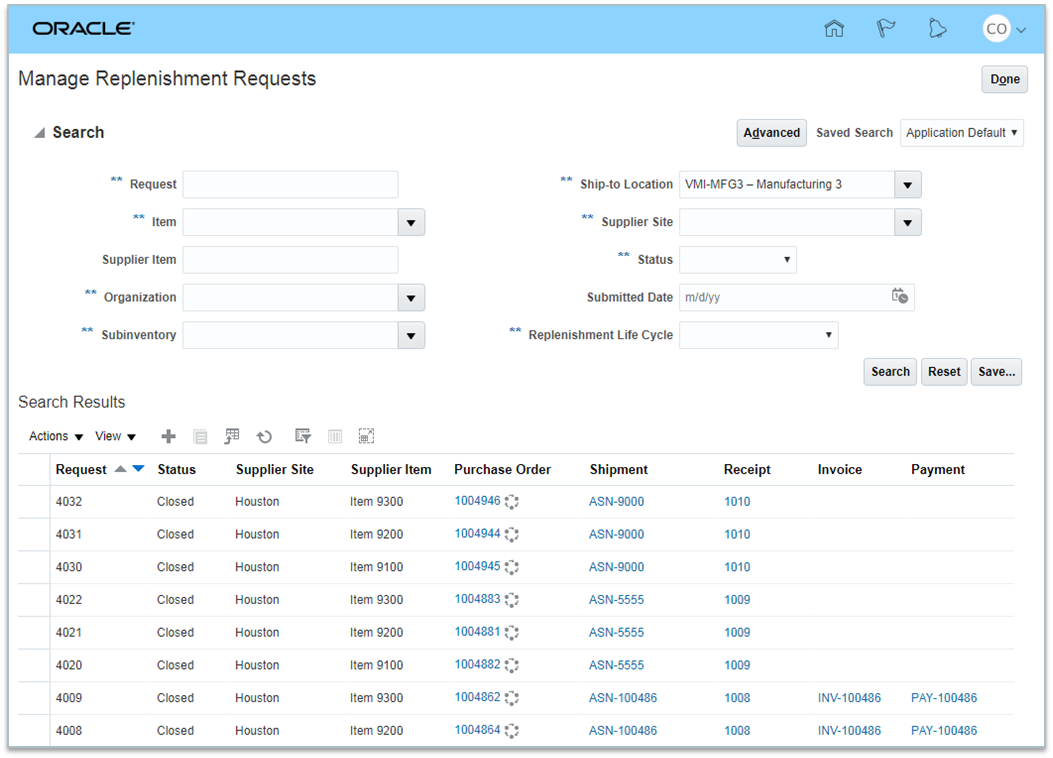The height and width of the screenshot is (758, 1053).
Task: Open the View menu
Action: tap(115, 437)
